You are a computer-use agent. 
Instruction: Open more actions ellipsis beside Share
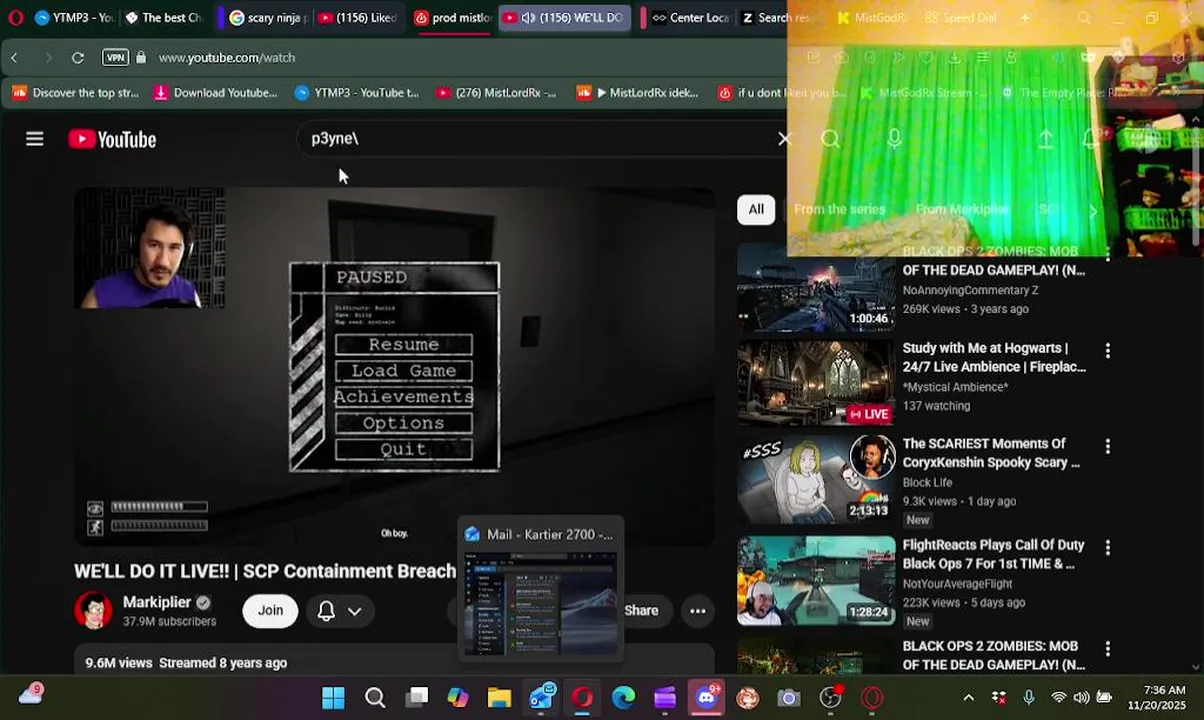(x=698, y=611)
